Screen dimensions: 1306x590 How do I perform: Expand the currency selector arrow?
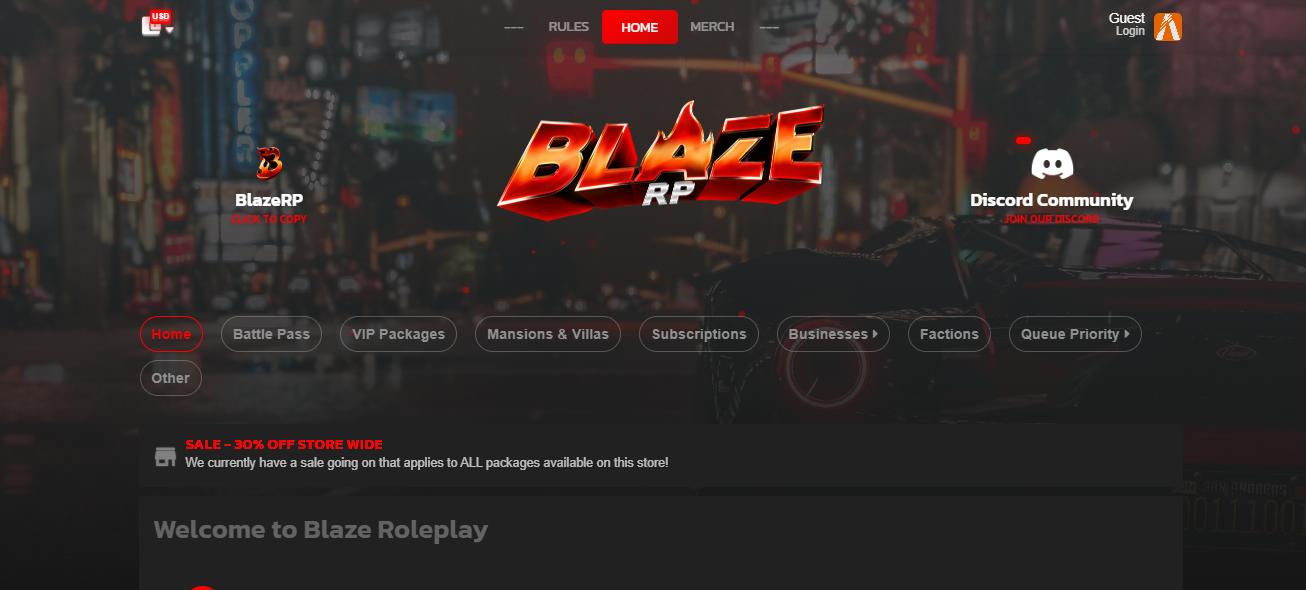tap(170, 30)
